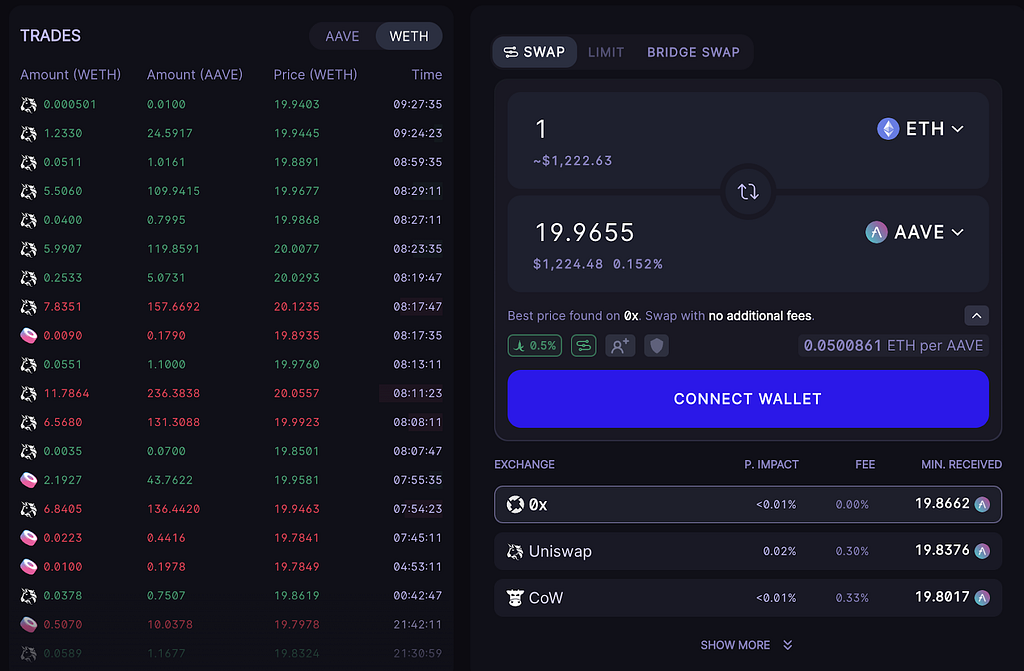The height and width of the screenshot is (671, 1024).
Task: Click the EXCHANGE column header
Action: click(524, 465)
